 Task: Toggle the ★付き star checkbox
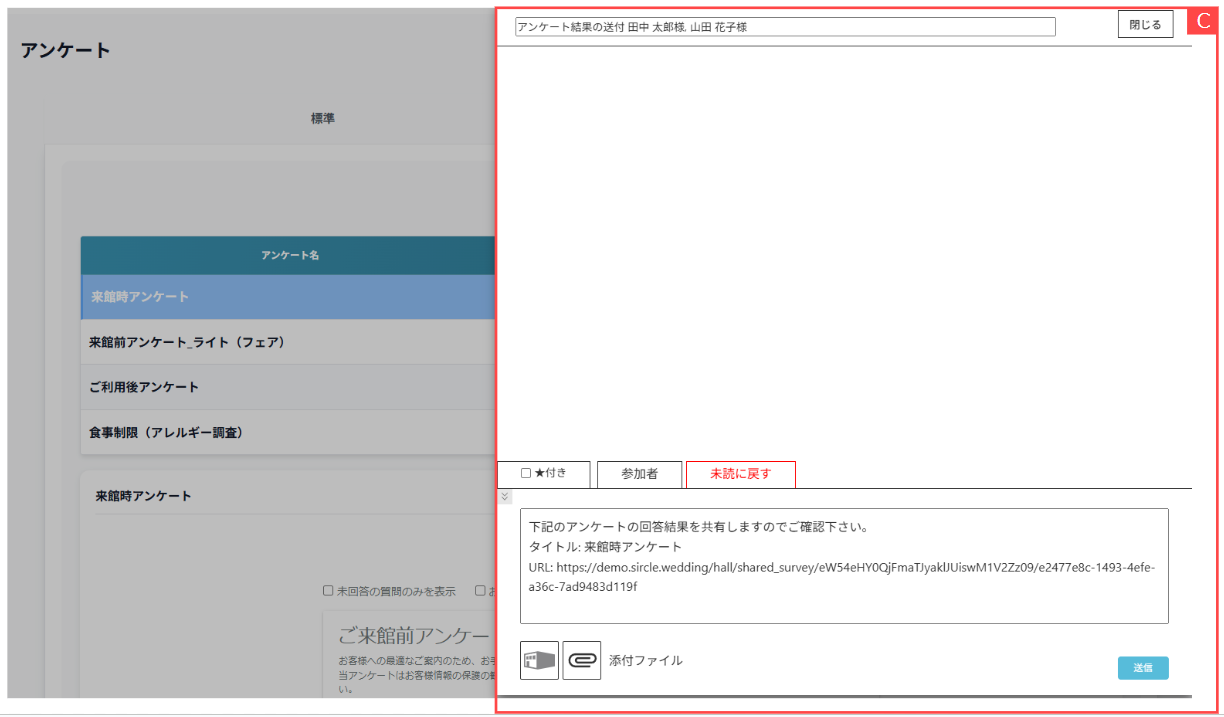526,474
